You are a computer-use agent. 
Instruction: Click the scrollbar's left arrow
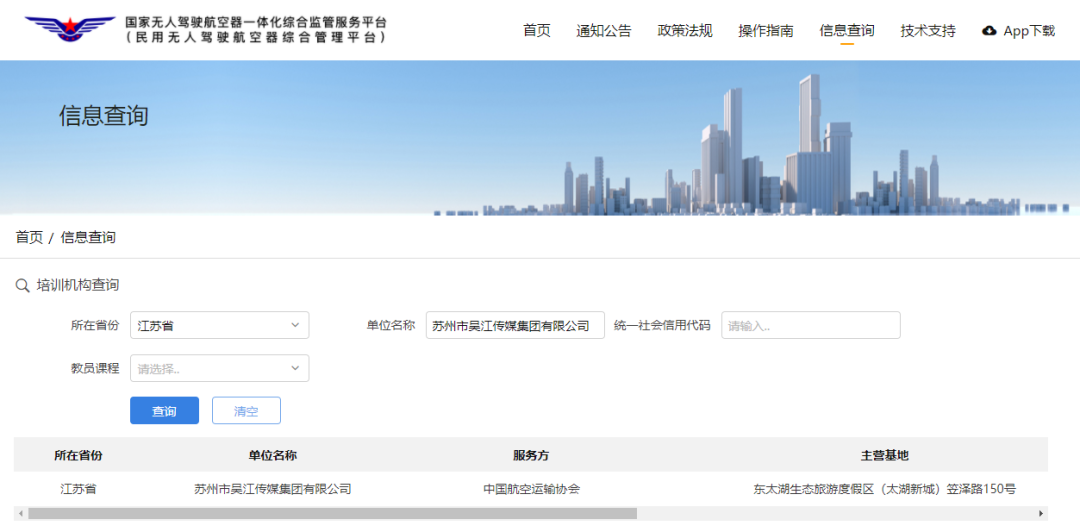pos(21,513)
